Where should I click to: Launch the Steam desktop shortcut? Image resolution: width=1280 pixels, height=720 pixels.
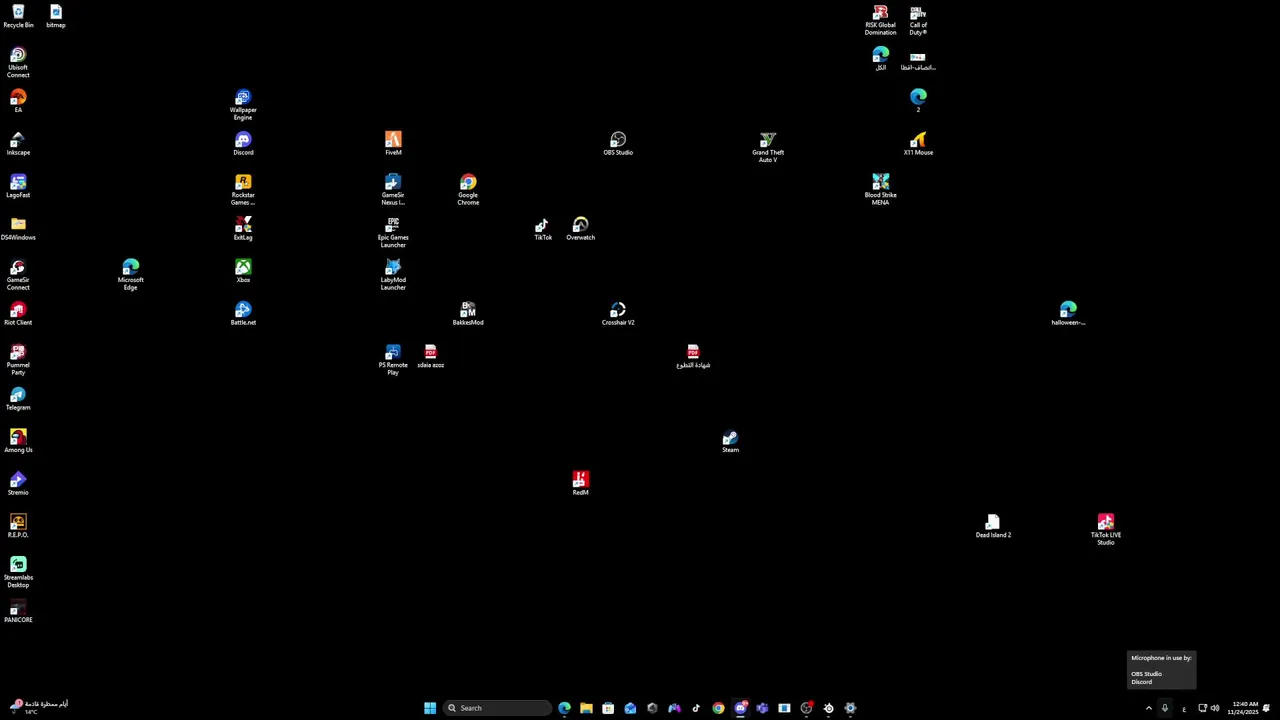coord(730,441)
